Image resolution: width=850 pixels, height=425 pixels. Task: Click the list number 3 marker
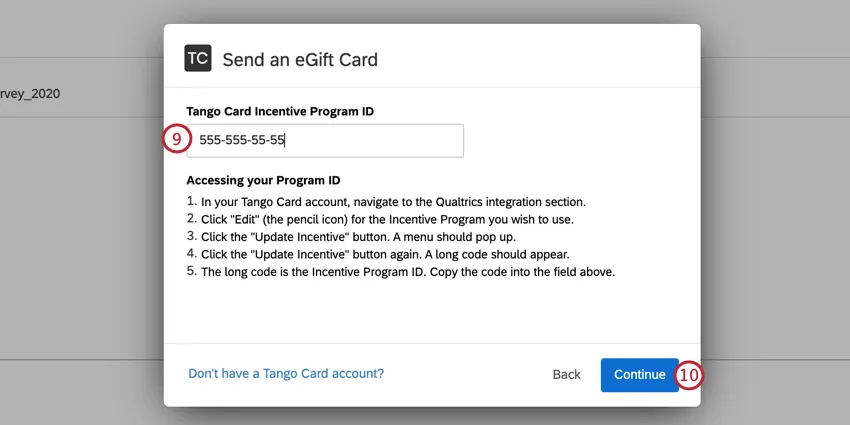(x=191, y=237)
